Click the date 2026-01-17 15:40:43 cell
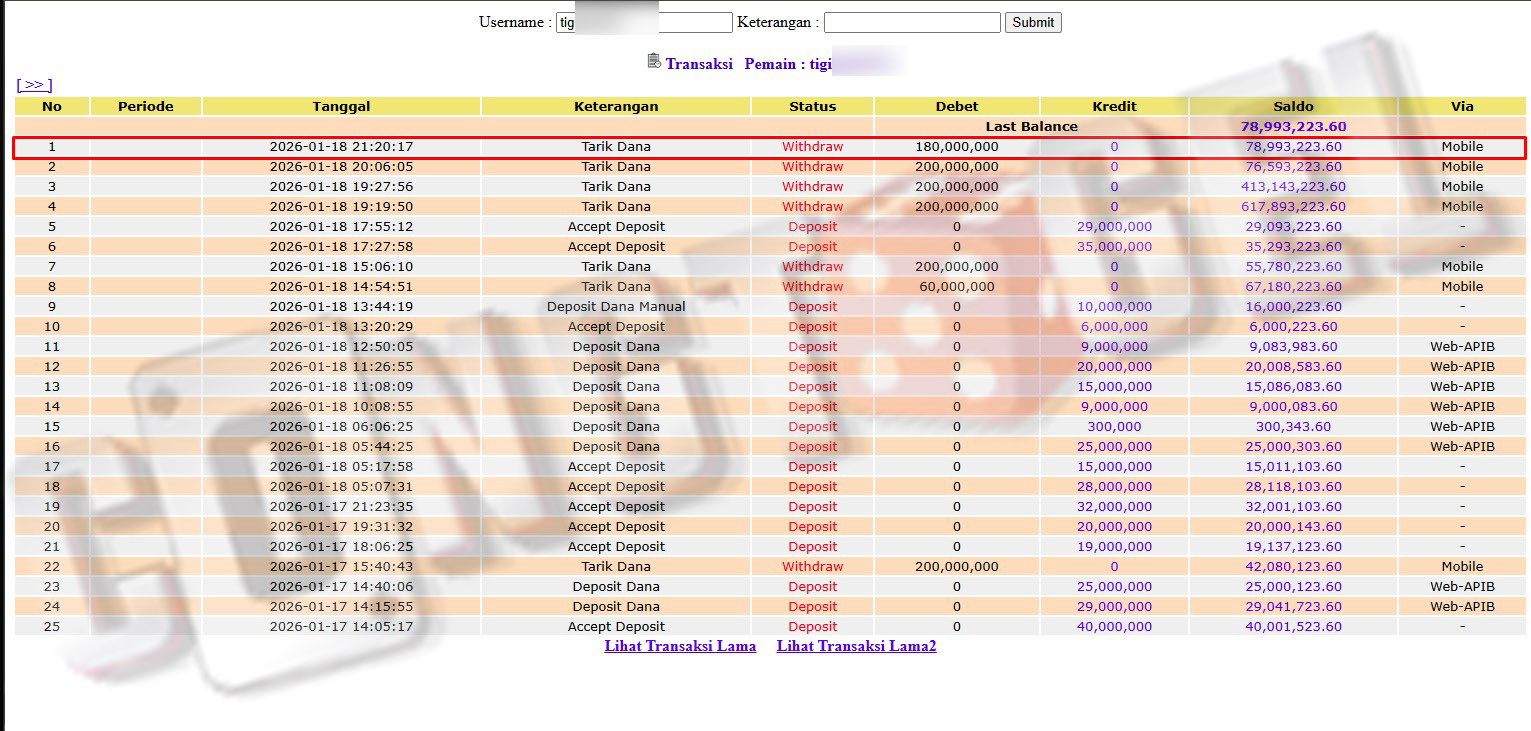The height and width of the screenshot is (731, 1531). (341, 567)
